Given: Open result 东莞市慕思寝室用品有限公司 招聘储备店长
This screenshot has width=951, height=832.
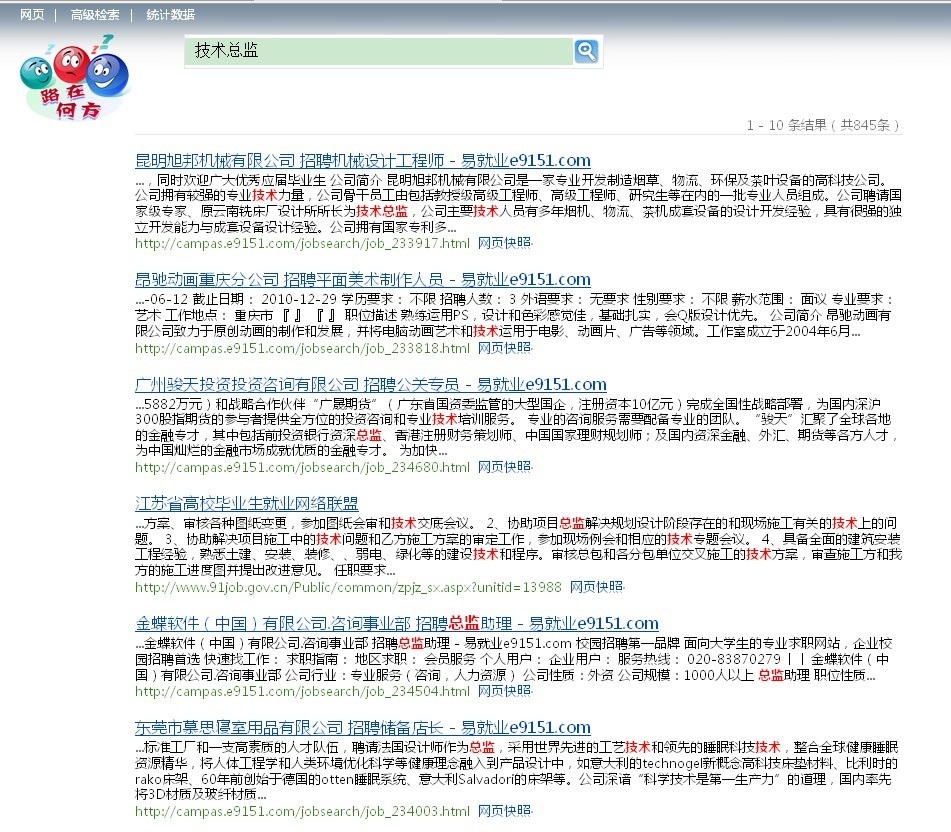Looking at the screenshot, I should tap(363, 728).
